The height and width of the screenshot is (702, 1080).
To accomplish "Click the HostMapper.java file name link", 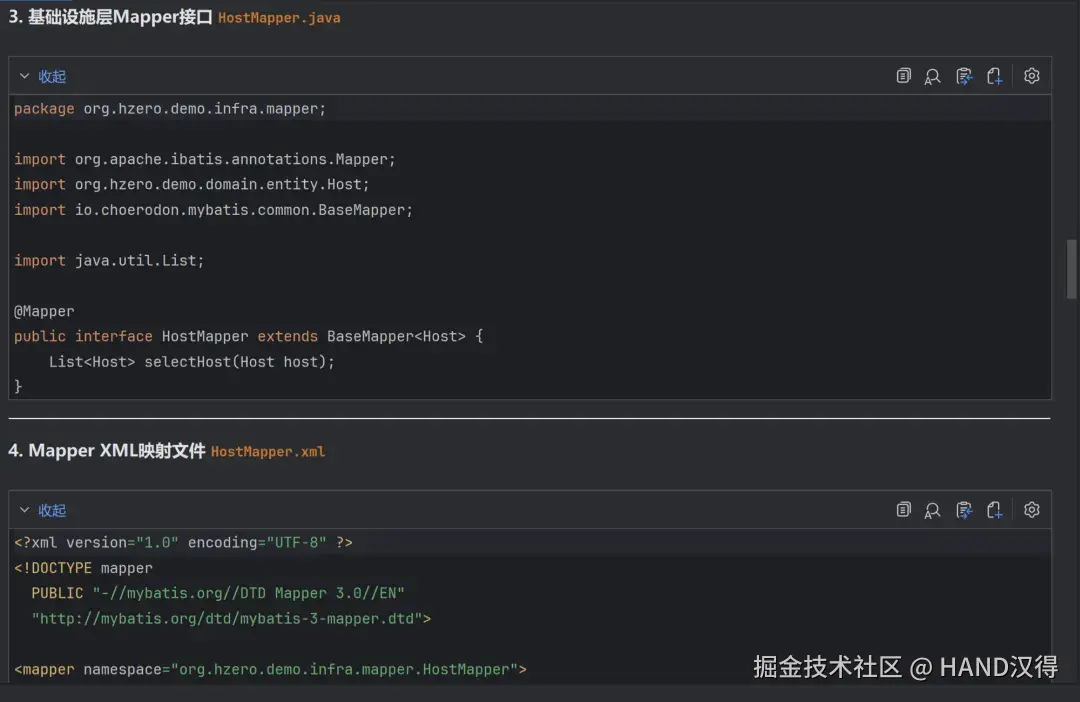I will coord(279,18).
